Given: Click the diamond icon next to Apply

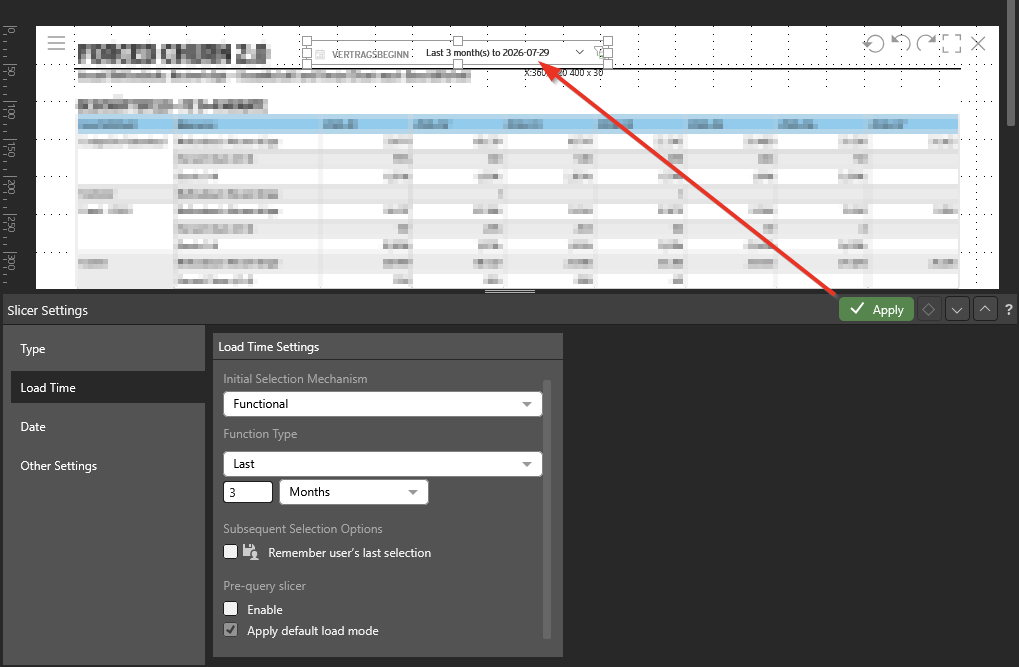Looking at the screenshot, I should pos(929,309).
